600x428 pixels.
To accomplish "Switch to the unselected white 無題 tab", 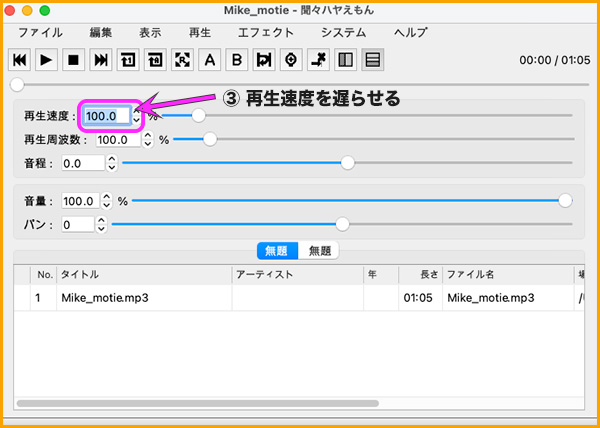I will (318, 251).
